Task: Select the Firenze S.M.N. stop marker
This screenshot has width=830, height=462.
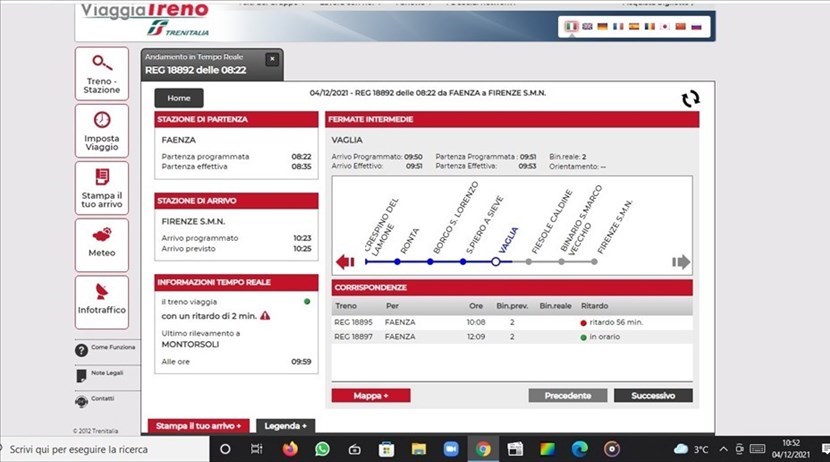Action: click(594, 261)
